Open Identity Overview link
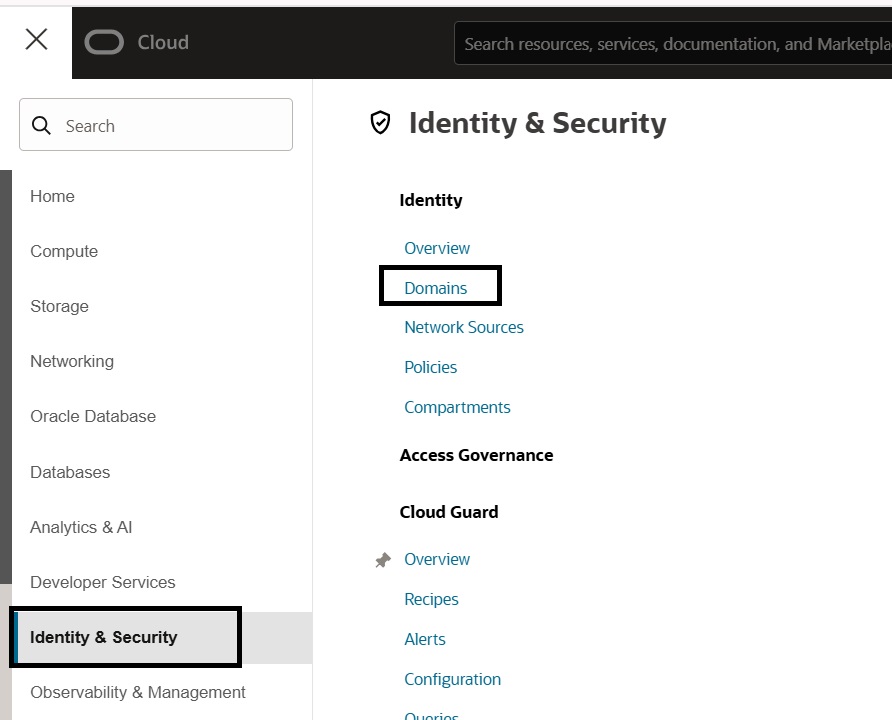The width and height of the screenshot is (892, 720). pos(437,248)
